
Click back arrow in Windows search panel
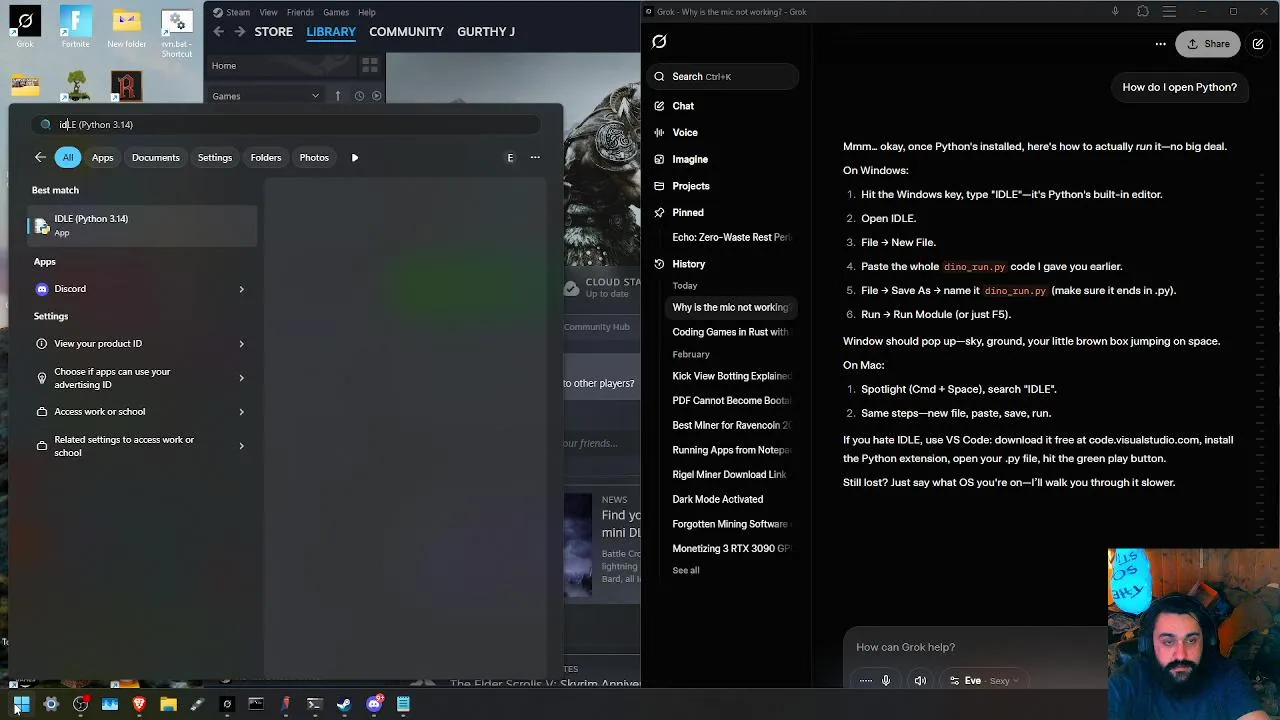[40, 157]
